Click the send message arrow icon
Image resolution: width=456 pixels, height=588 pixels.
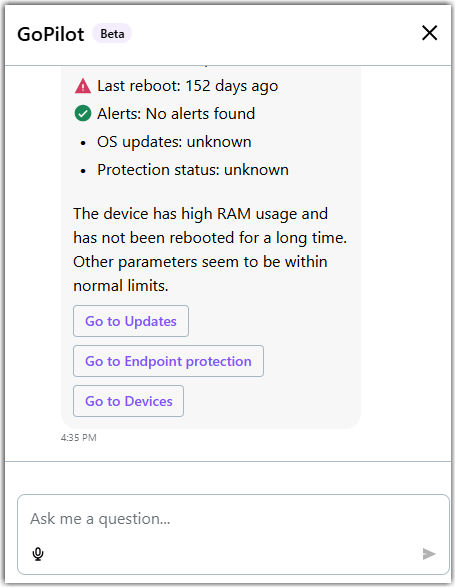429,555
